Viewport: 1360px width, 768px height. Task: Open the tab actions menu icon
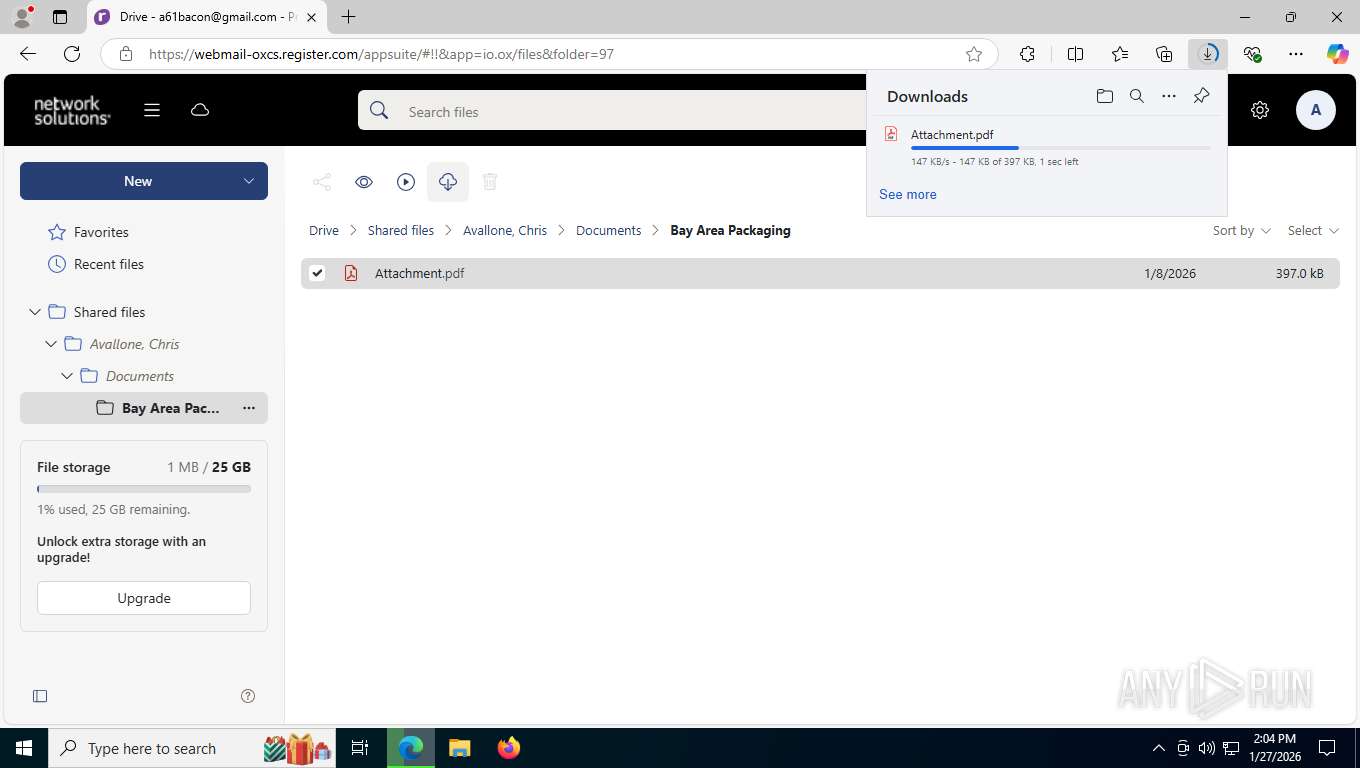(x=60, y=17)
